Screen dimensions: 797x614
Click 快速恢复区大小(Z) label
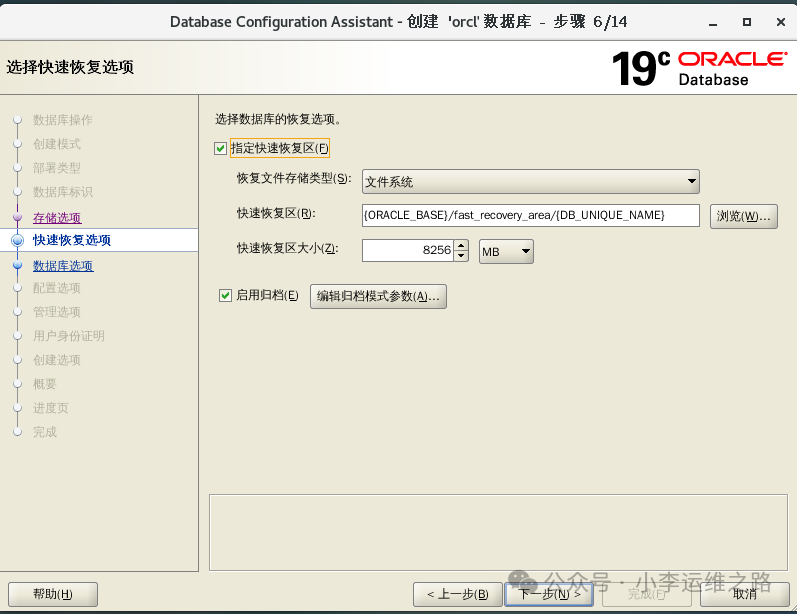pyautogui.click(x=288, y=248)
